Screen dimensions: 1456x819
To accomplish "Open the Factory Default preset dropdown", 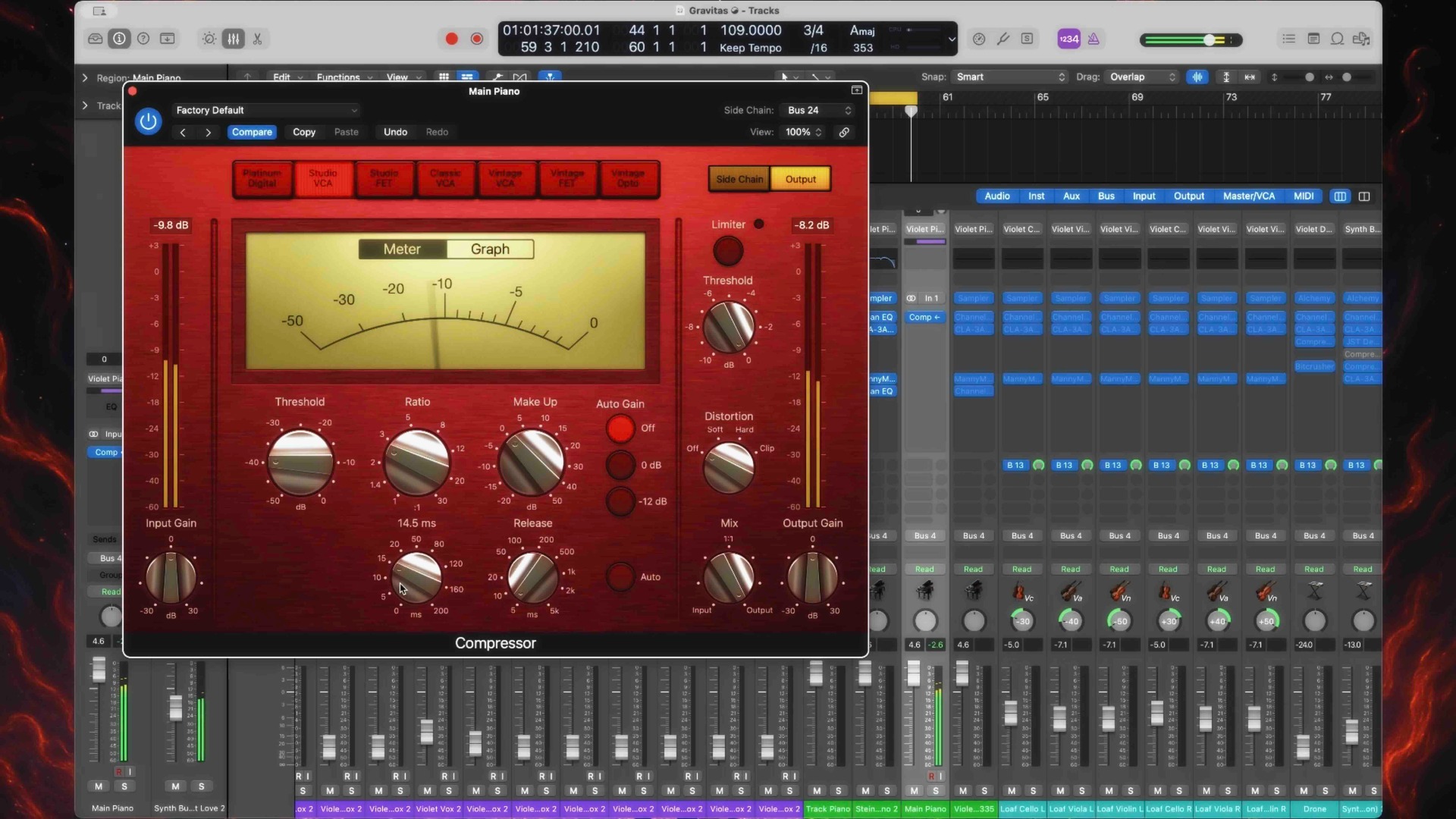I will click(265, 110).
